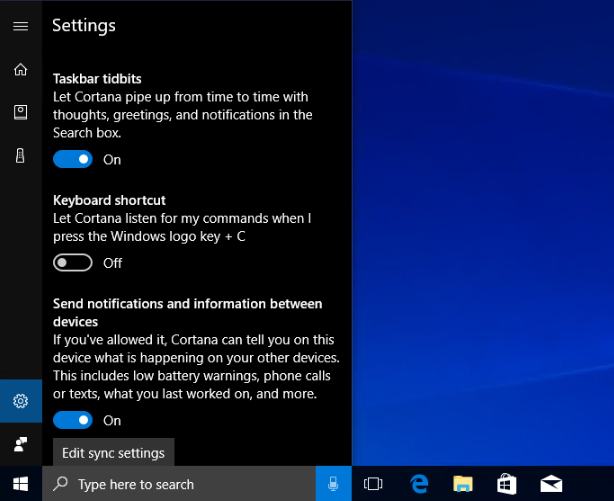Click the Edit sync settings button
Screen dimensions: 614x501
click(x=114, y=452)
